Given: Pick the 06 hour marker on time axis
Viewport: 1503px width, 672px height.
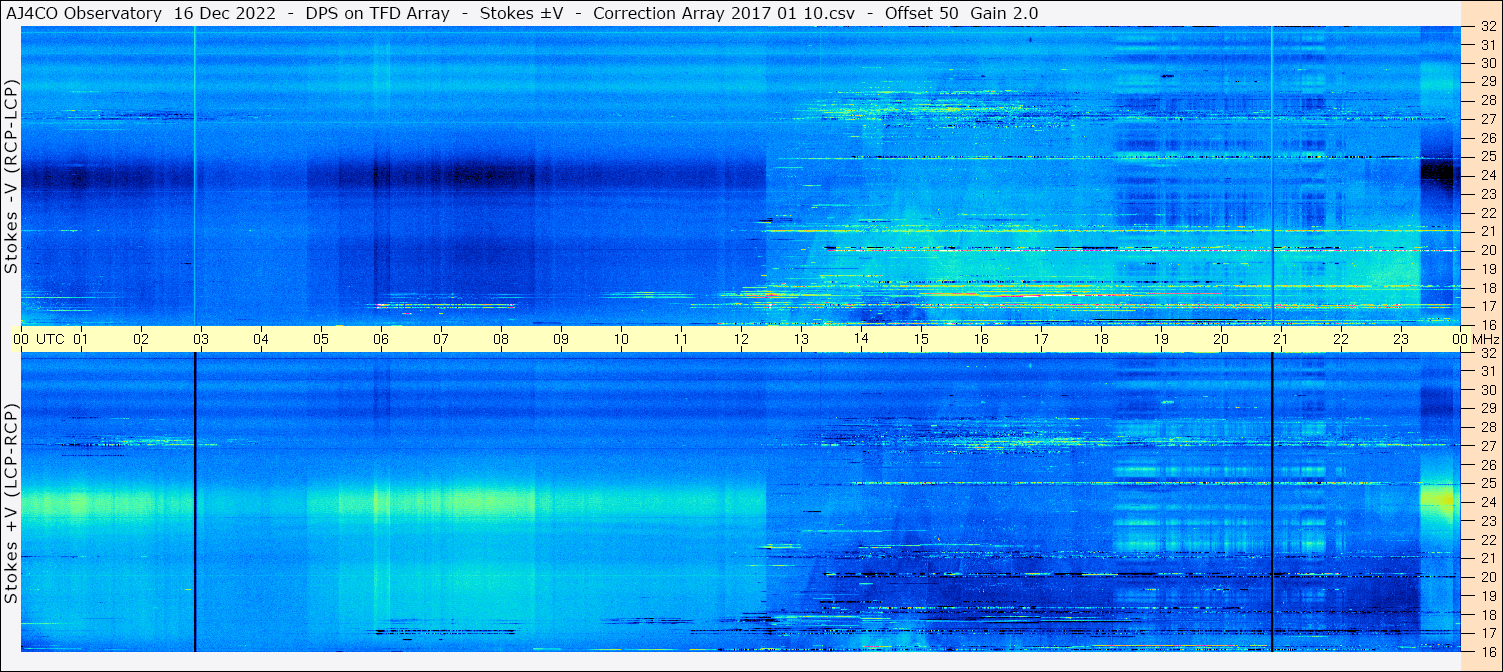Looking at the screenshot, I should pos(381,339).
